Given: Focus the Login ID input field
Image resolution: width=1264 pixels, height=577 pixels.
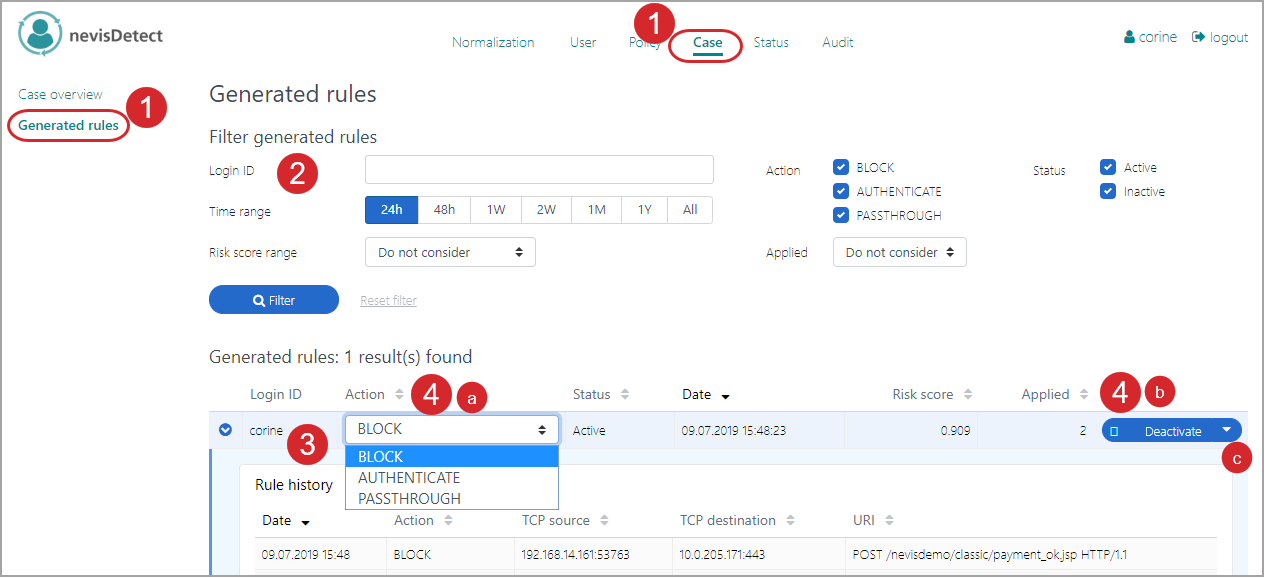Looking at the screenshot, I should tap(539, 169).
